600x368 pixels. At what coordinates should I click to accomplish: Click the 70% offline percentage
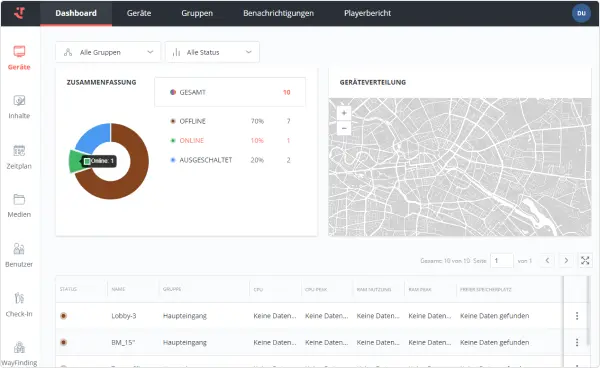[x=257, y=121]
